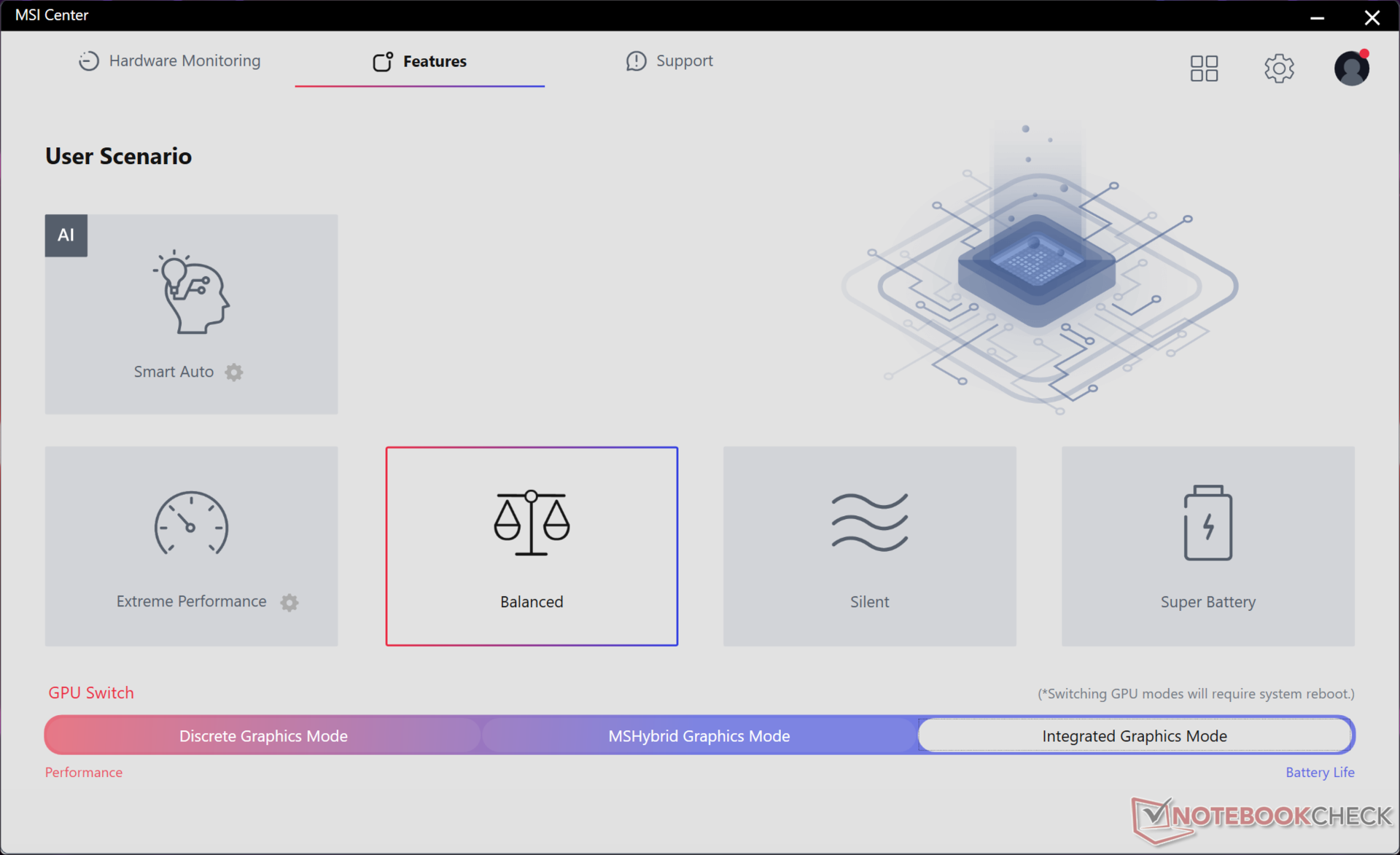Open the user profile avatar

click(1351, 69)
